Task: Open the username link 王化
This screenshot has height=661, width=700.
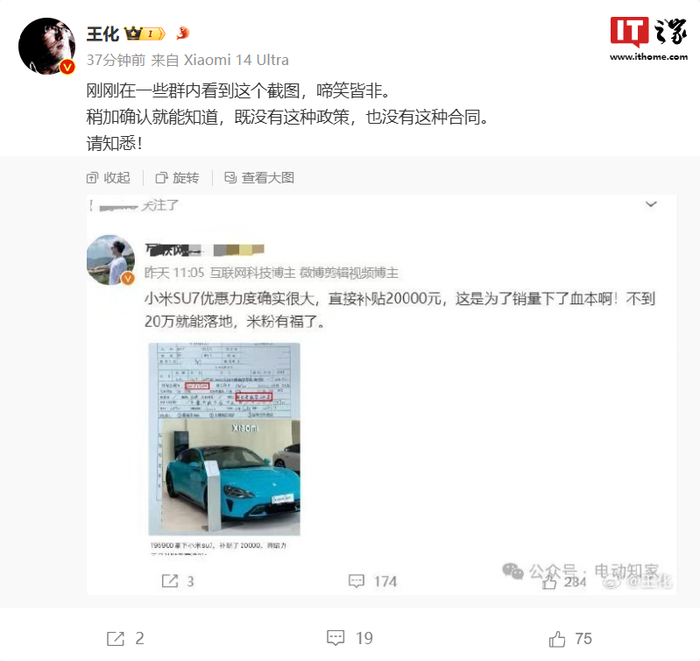Action: pyautogui.click(x=103, y=34)
